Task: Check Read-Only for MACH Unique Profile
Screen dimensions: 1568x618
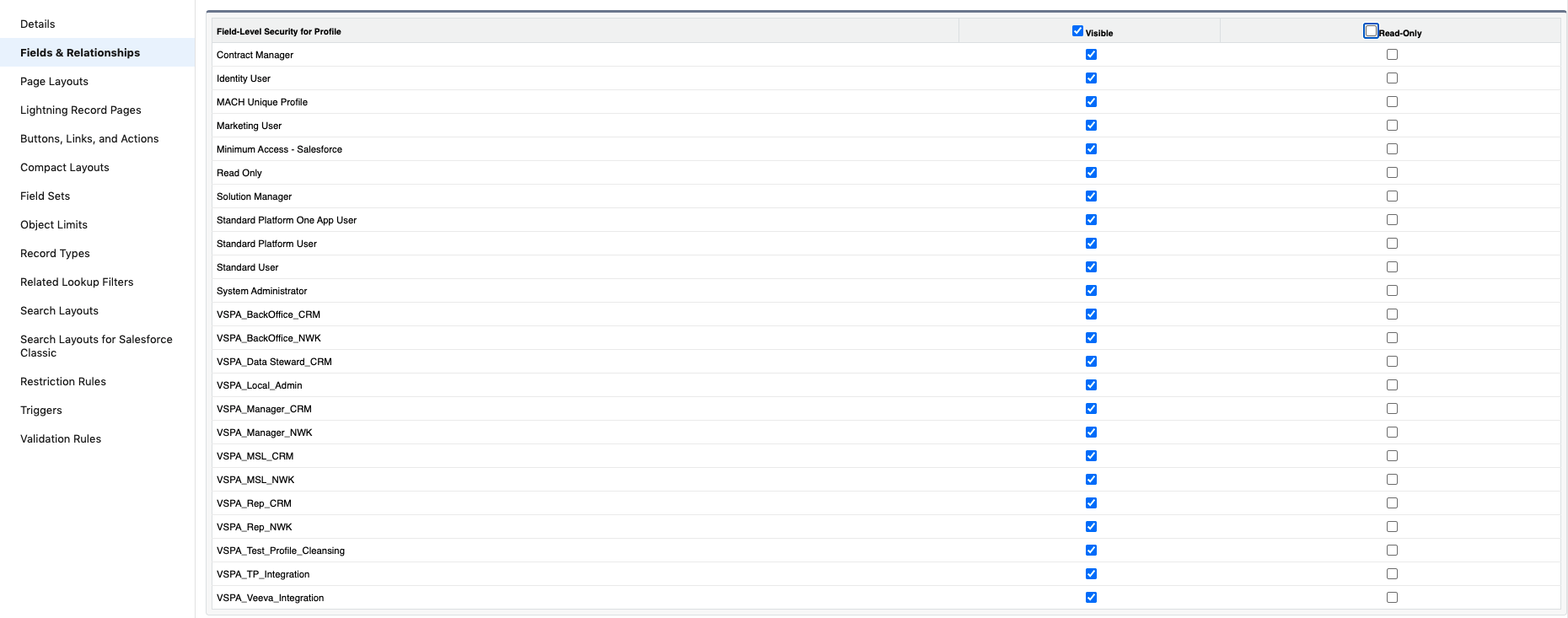Action: pos(1392,101)
